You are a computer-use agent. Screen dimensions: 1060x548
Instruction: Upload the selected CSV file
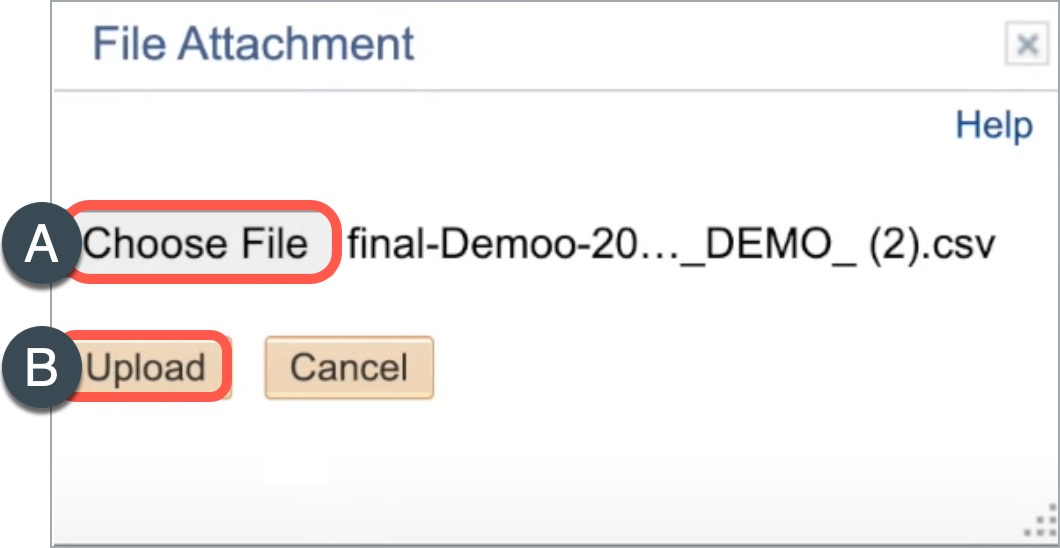[x=146, y=368]
